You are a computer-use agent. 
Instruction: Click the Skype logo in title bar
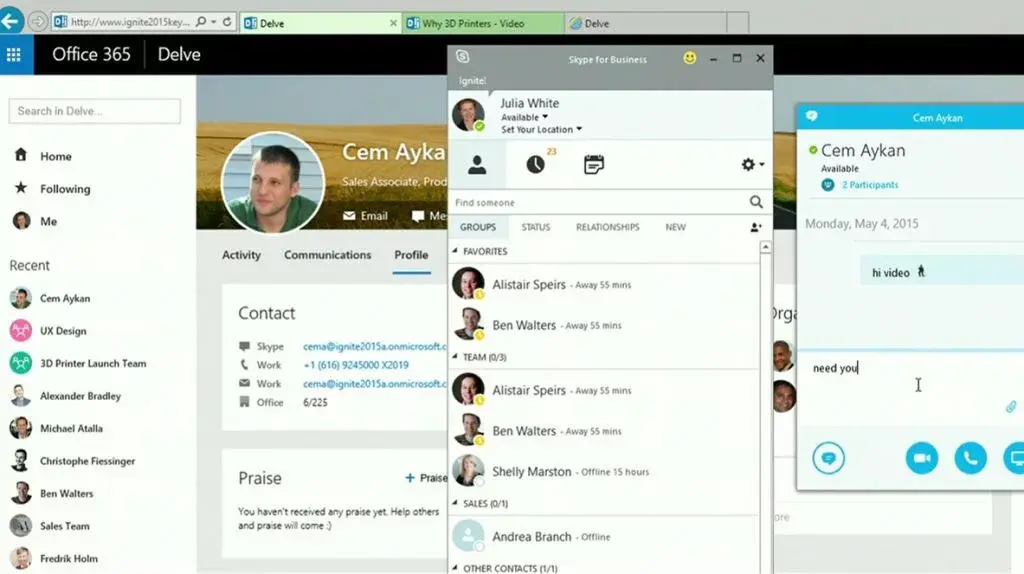click(x=462, y=57)
